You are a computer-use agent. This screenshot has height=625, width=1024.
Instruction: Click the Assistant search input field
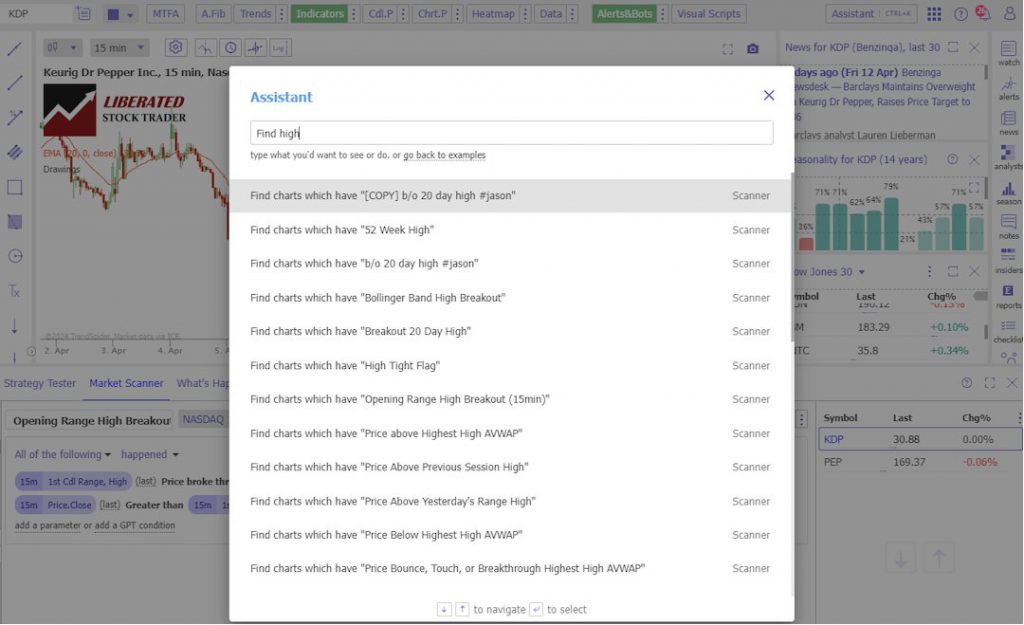pyautogui.click(x=511, y=133)
